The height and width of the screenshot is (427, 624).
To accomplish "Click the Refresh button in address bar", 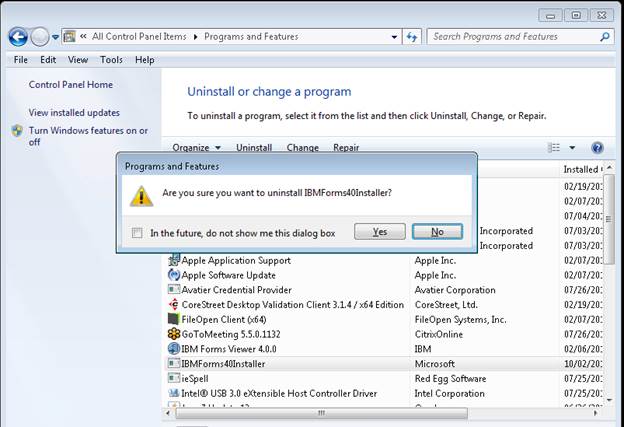I will point(412,37).
